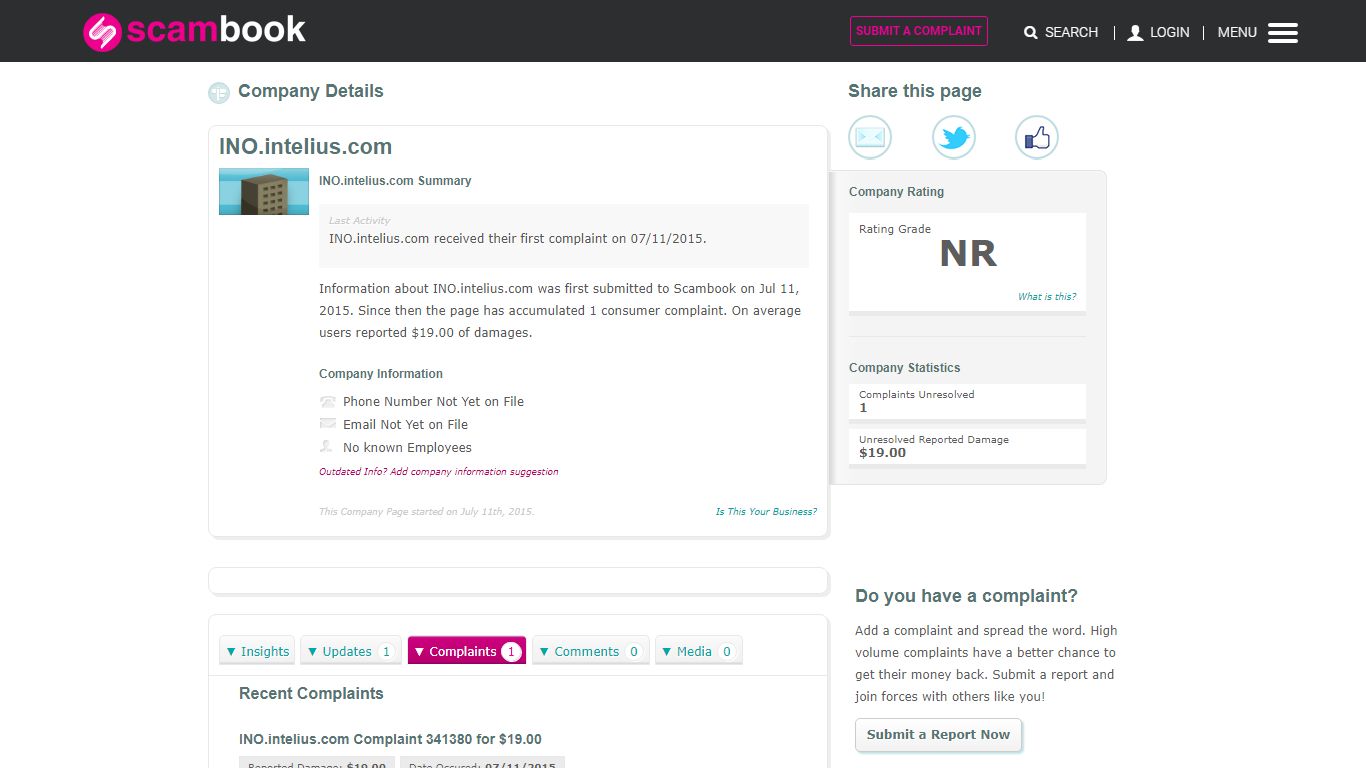Viewport: 1366px width, 768px height.
Task: Click the login user icon
Action: pyautogui.click(x=1135, y=33)
